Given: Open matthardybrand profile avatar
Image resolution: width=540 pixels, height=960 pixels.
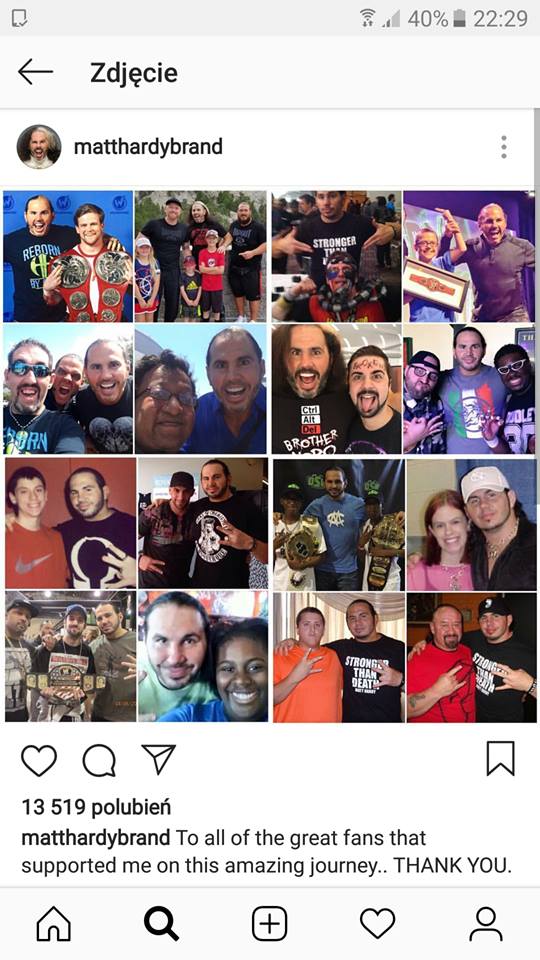Looking at the screenshot, I should (x=39, y=147).
